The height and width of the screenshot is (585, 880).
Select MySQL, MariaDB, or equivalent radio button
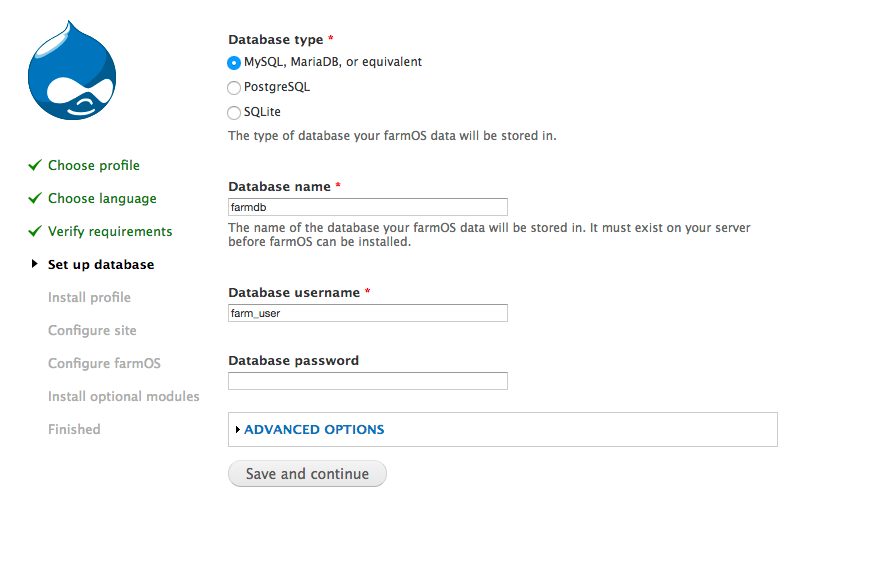pos(234,62)
